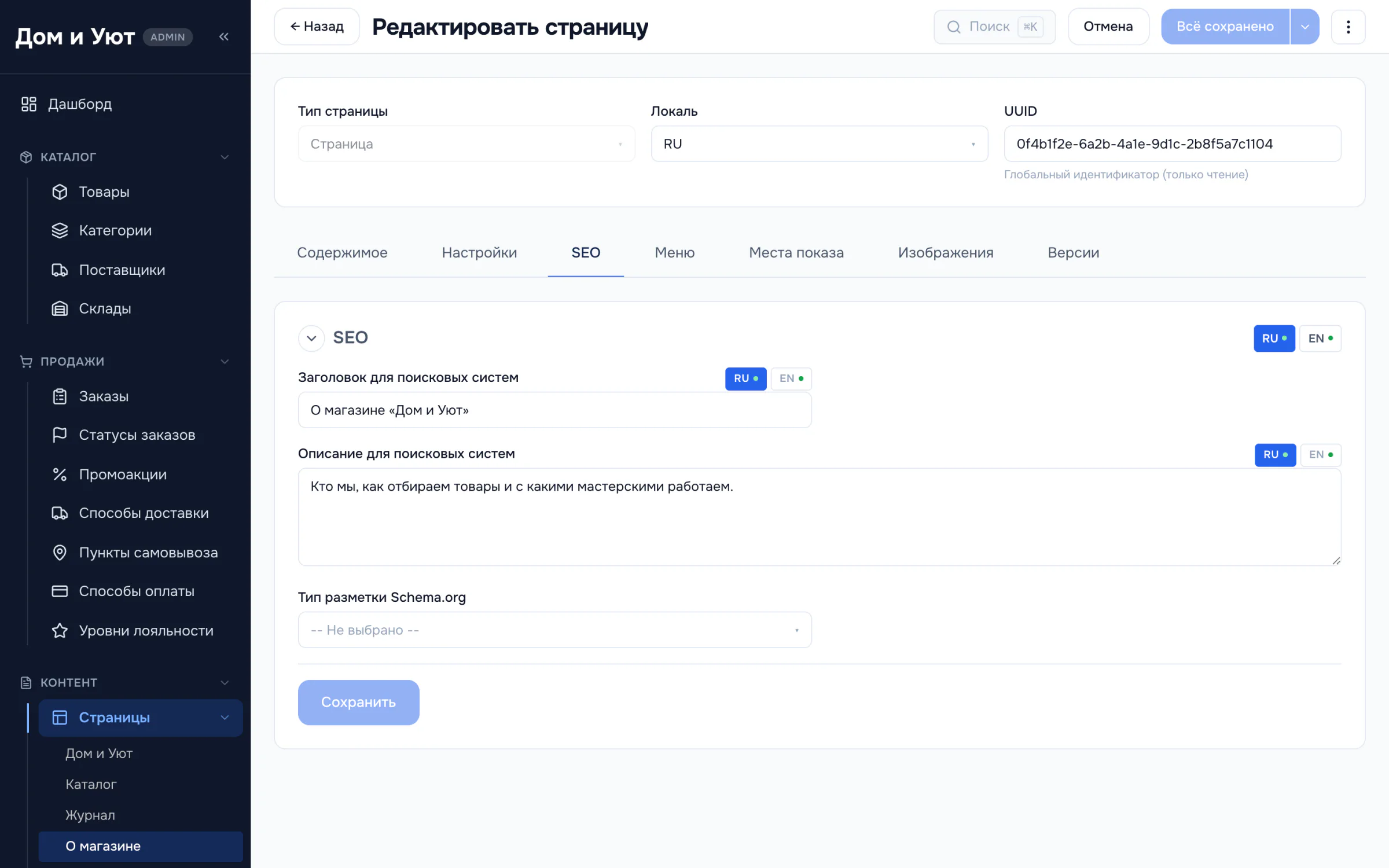Click the Отмена button

click(1108, 27)
